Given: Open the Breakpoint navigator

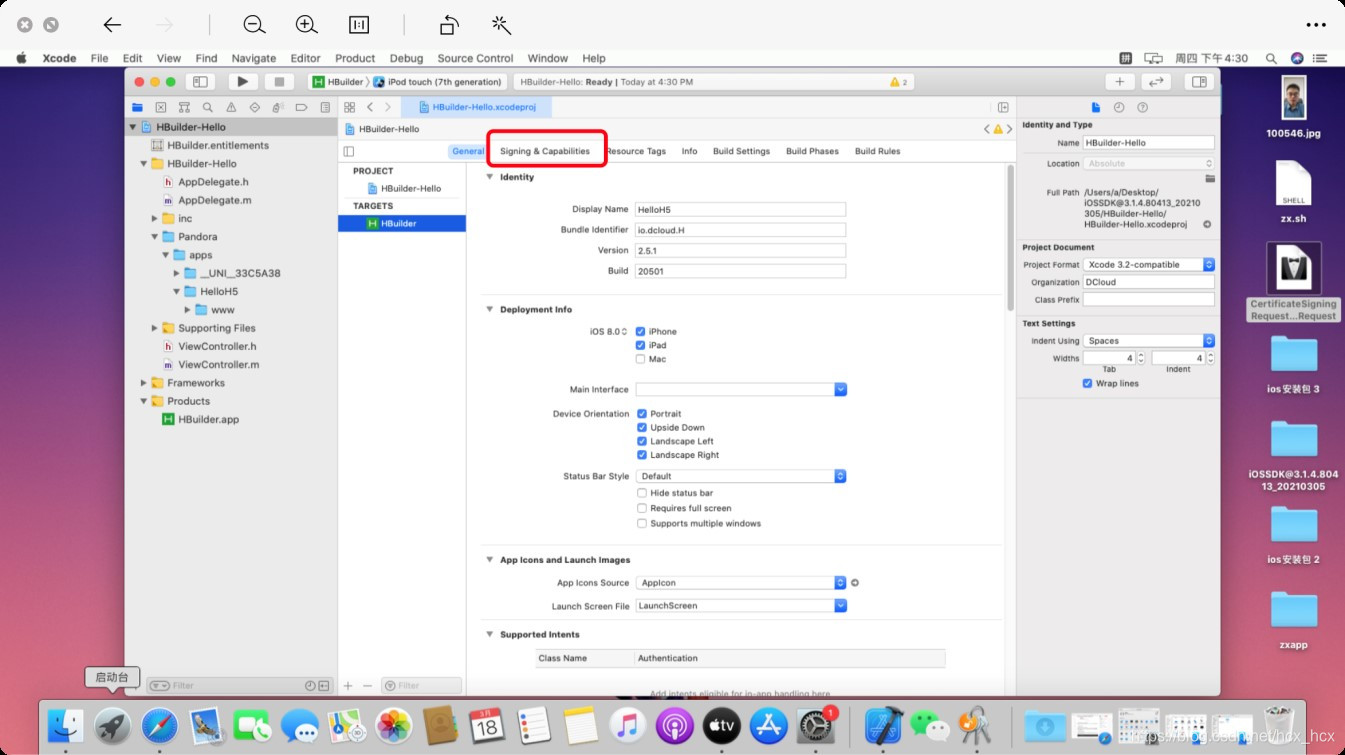Looking at the screenshot, I should pos(301,107).
